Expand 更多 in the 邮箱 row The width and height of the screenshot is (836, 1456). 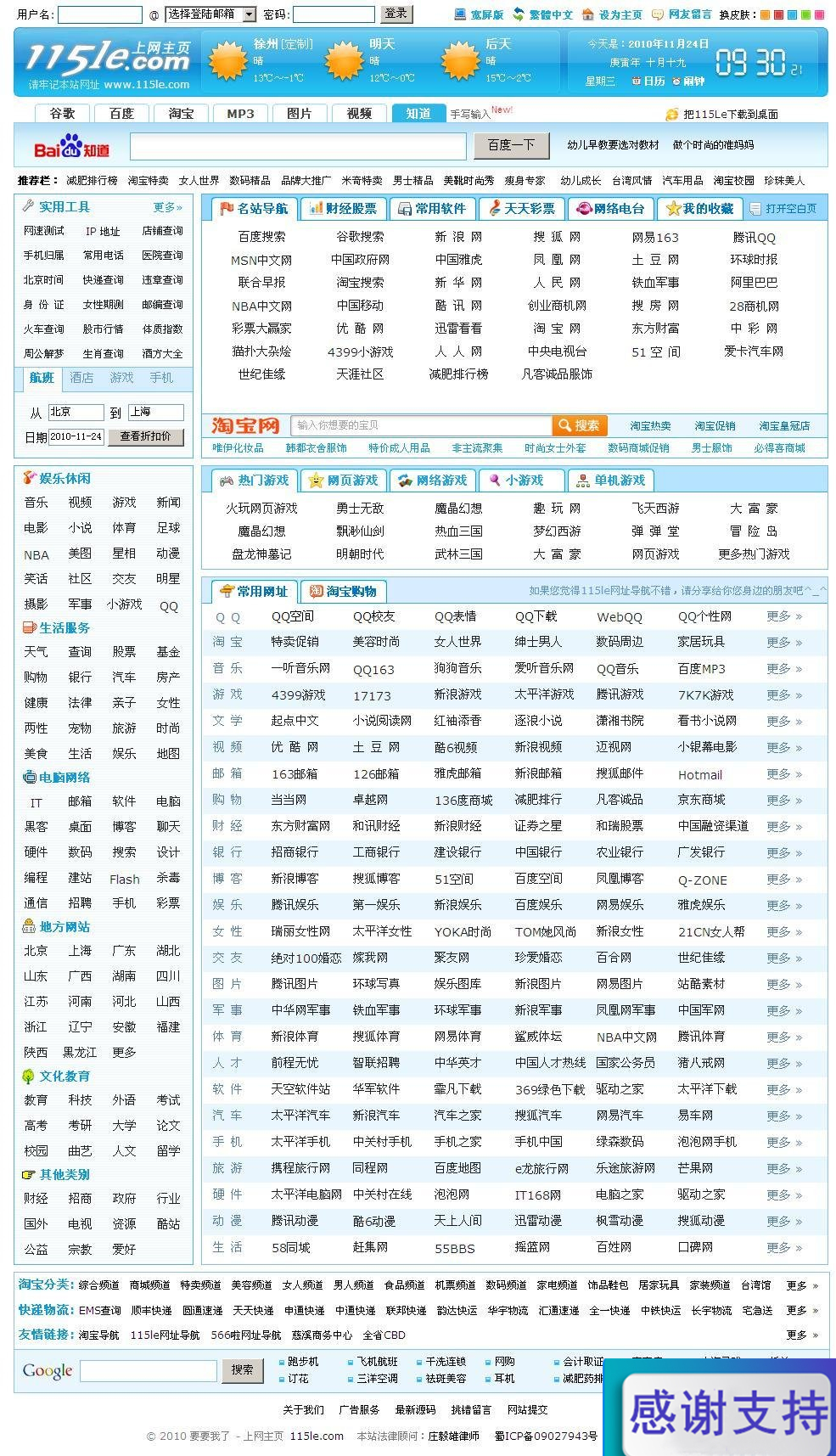coord(784,774)
